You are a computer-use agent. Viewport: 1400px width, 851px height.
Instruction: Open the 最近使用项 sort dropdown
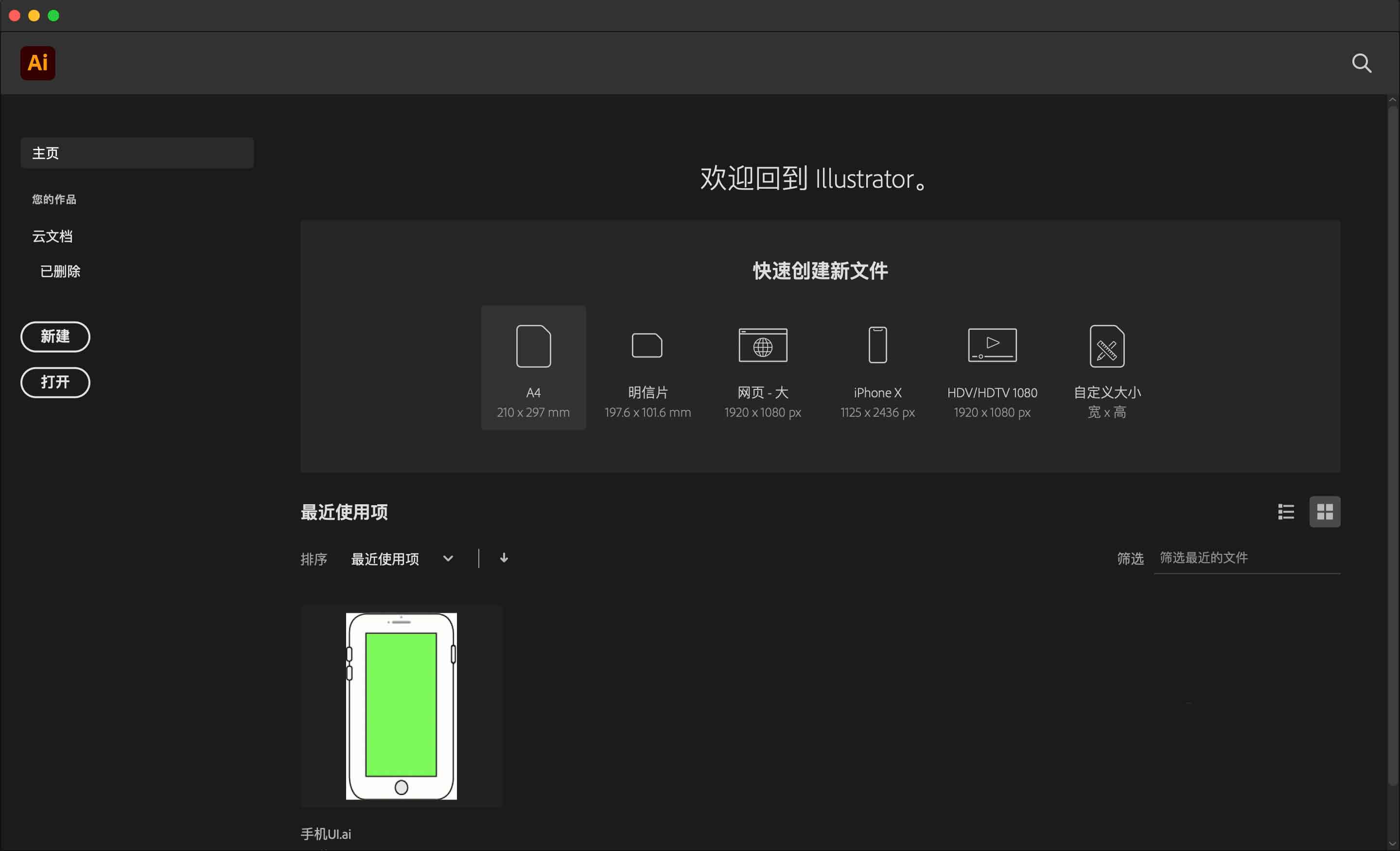(402, 559)
